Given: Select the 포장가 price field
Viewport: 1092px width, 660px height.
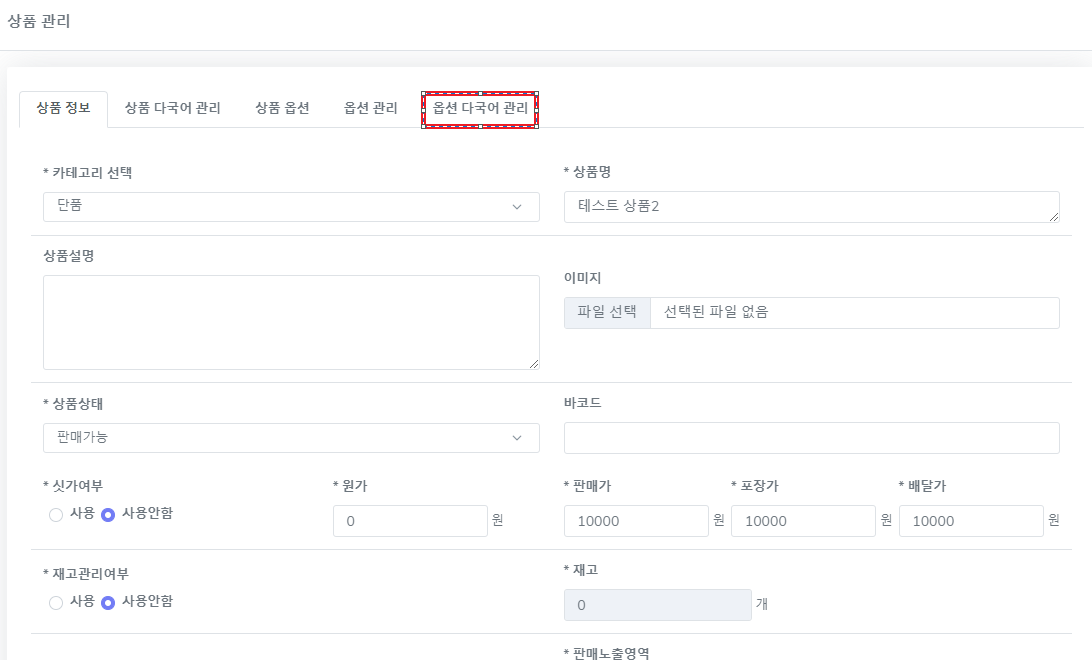Looking at the screenshot, I should (803, 521).
